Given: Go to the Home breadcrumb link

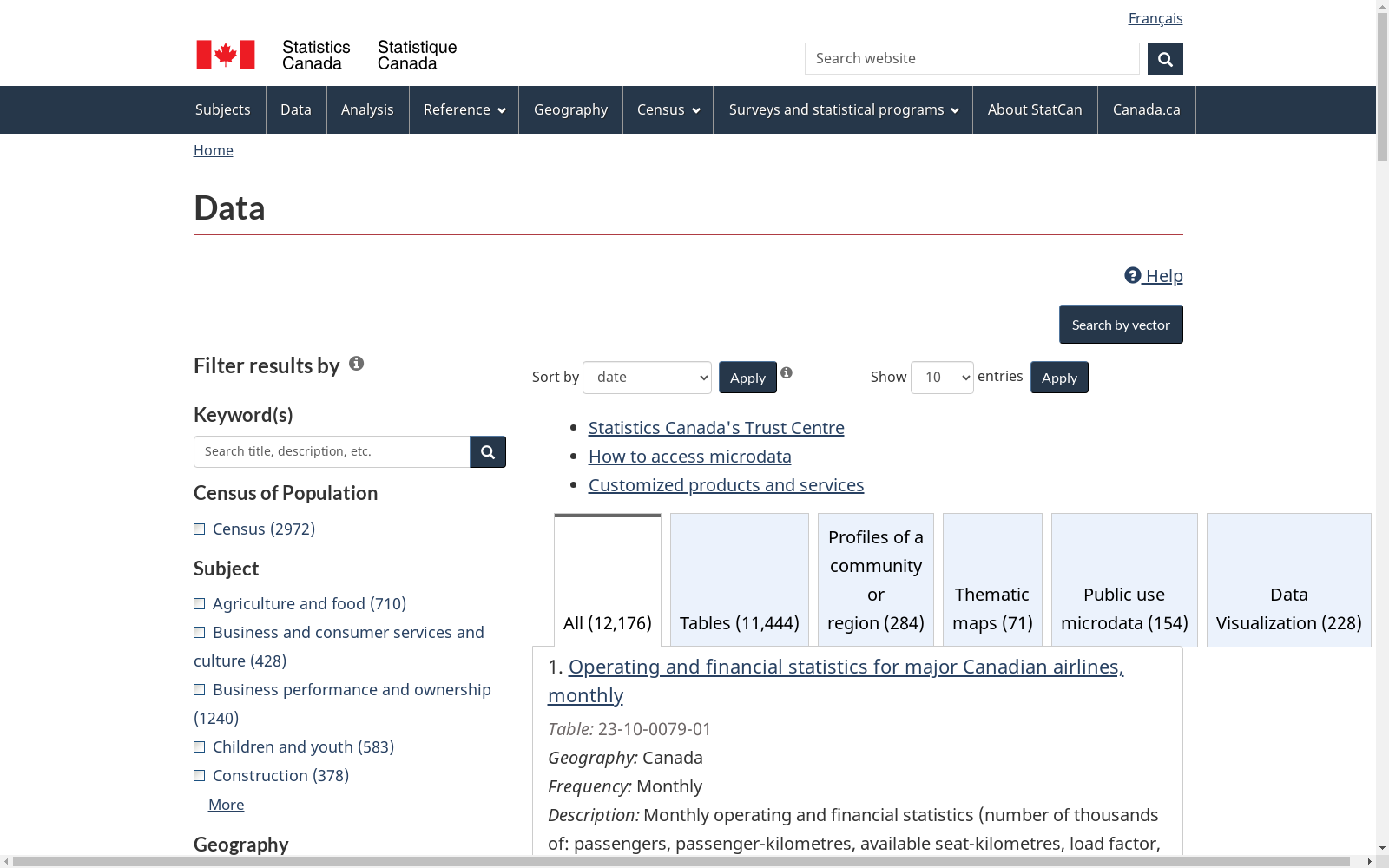Looking at the screenshot, I should click(214, 150).
